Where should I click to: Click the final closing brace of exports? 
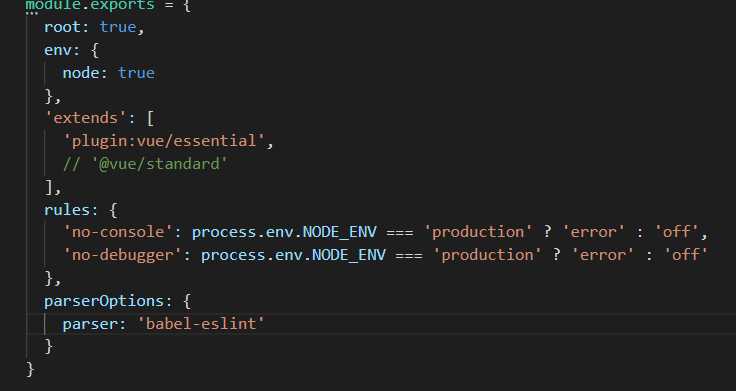(x=30, y=369)
